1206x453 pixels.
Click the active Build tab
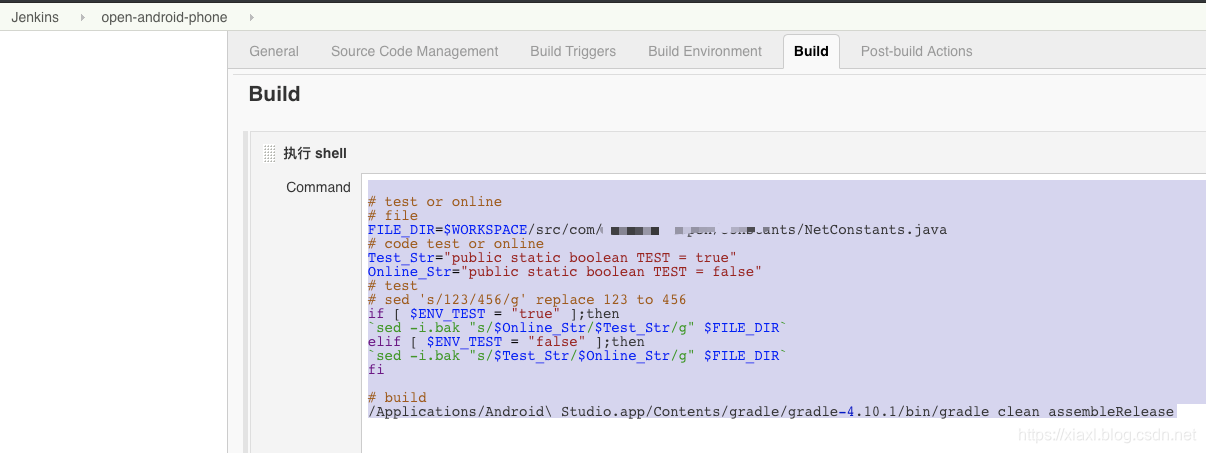(811, 51)
